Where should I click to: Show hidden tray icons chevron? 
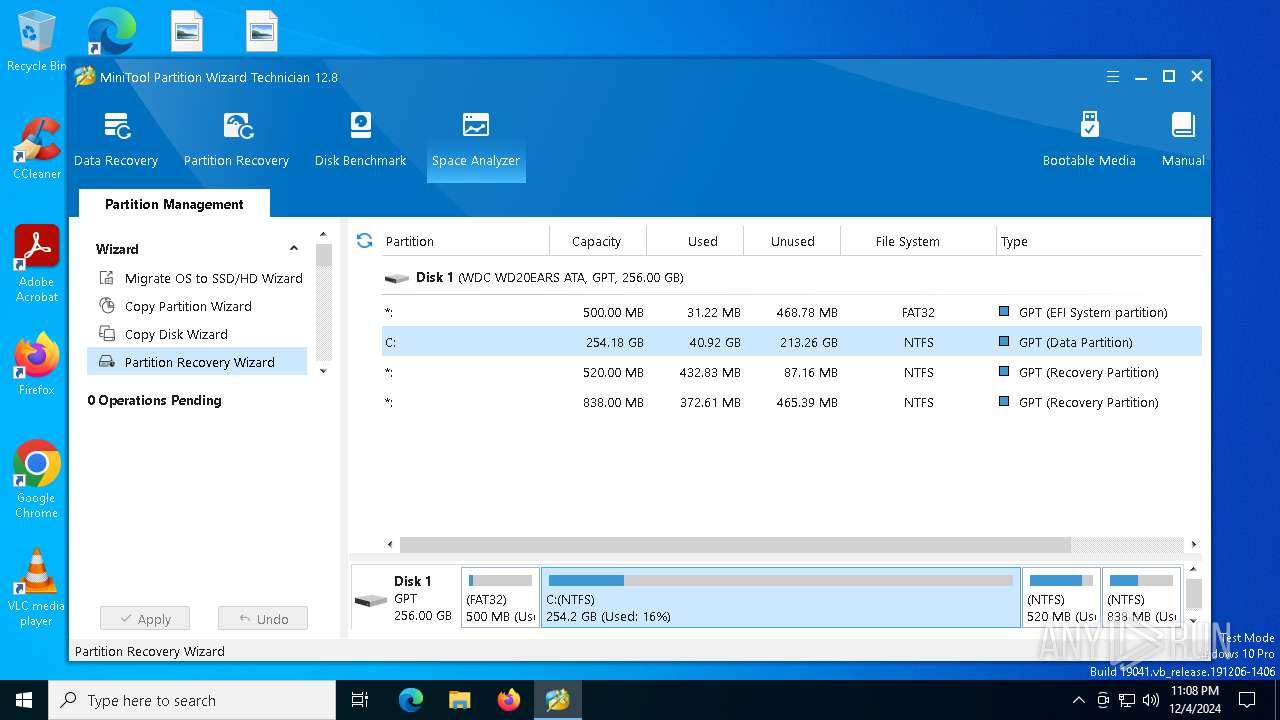1079,700
